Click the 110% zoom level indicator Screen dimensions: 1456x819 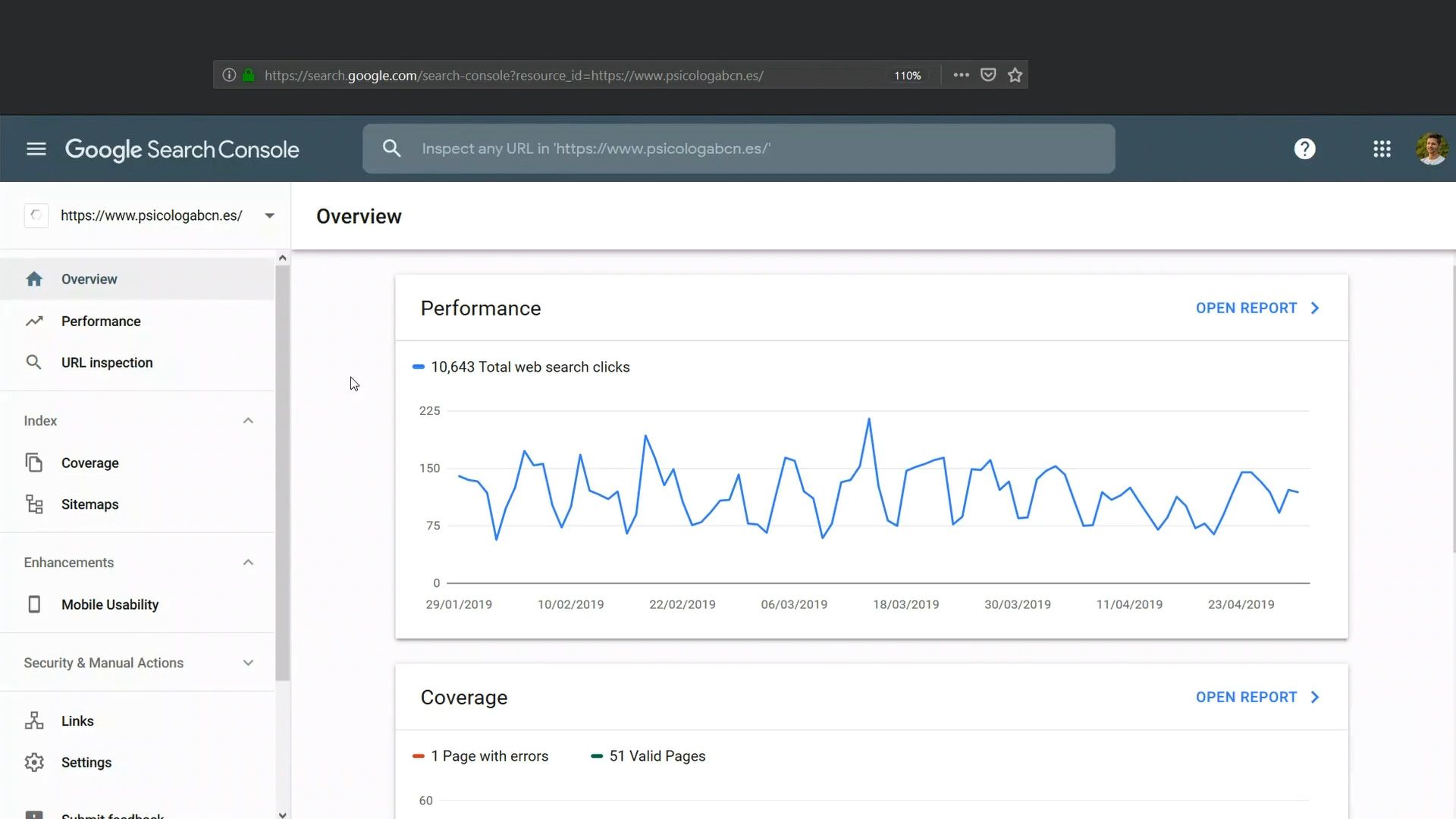[907, 75]
